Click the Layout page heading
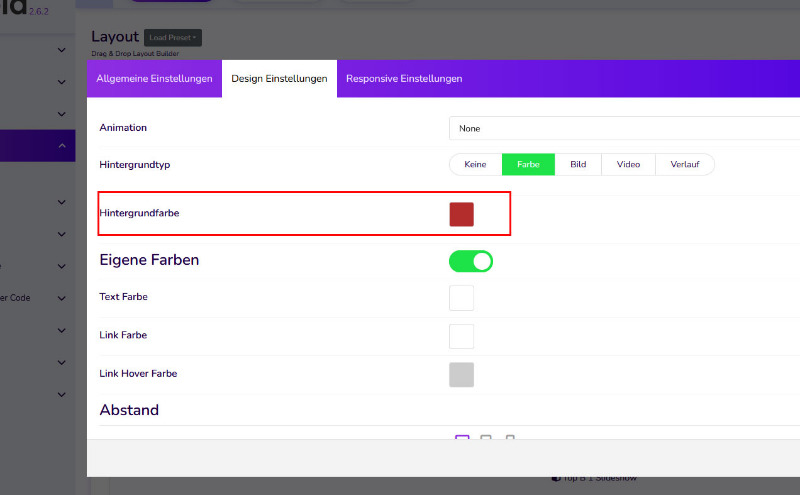The height and width of the screenshot is (495, 800). click(x=115, y=37)
